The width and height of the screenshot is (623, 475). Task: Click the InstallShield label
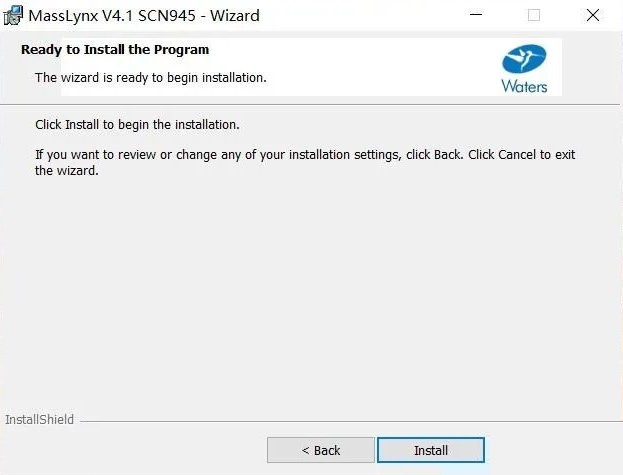click(x=39, y=420)
